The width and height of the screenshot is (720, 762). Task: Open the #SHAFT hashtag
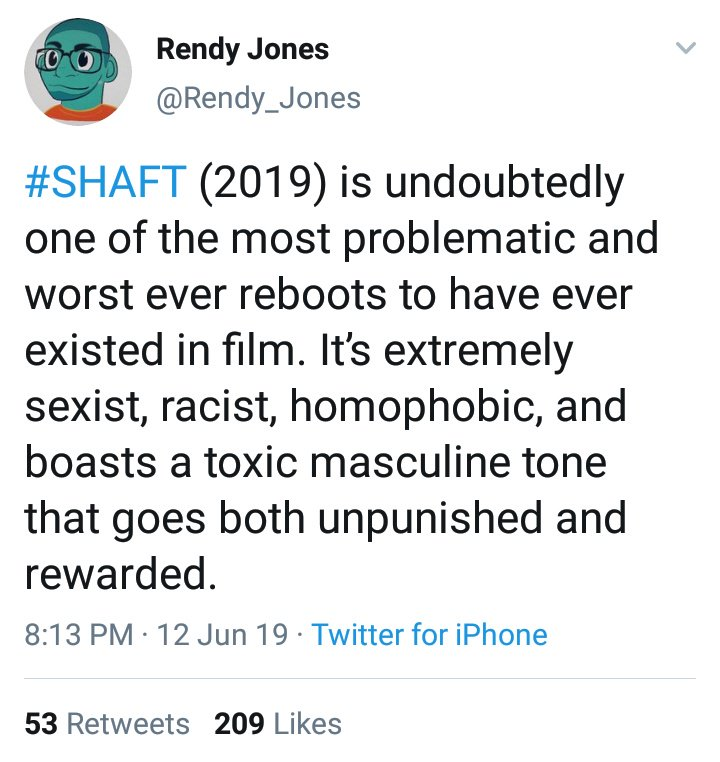click(105, 184)
